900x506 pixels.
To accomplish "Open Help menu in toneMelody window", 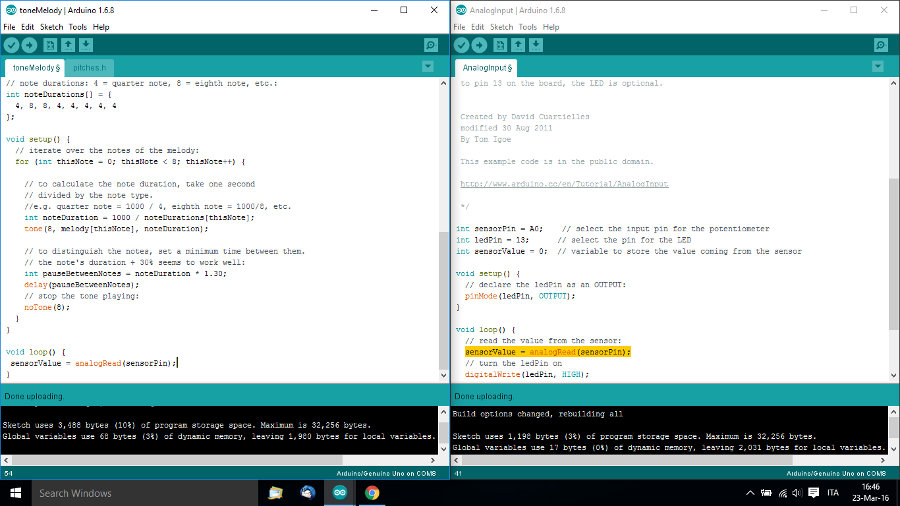I will [101, 27].
